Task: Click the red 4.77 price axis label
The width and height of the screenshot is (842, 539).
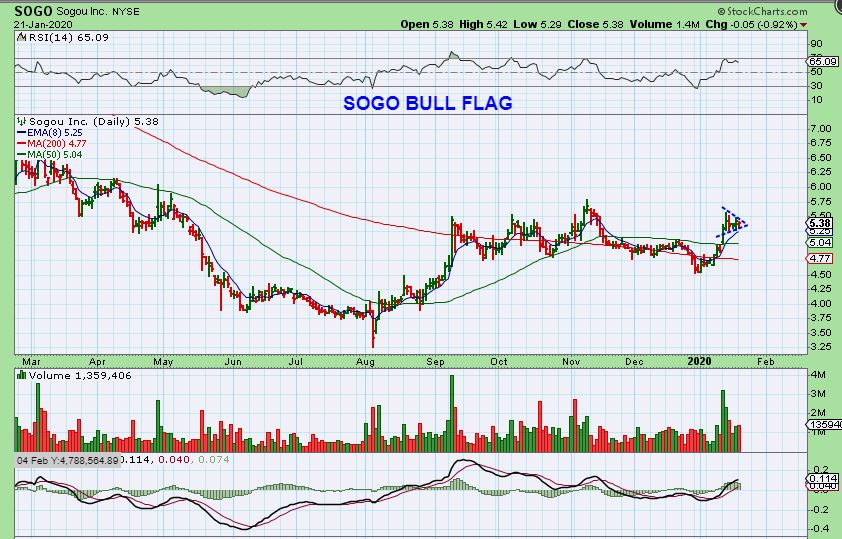Action: [820, 258]
